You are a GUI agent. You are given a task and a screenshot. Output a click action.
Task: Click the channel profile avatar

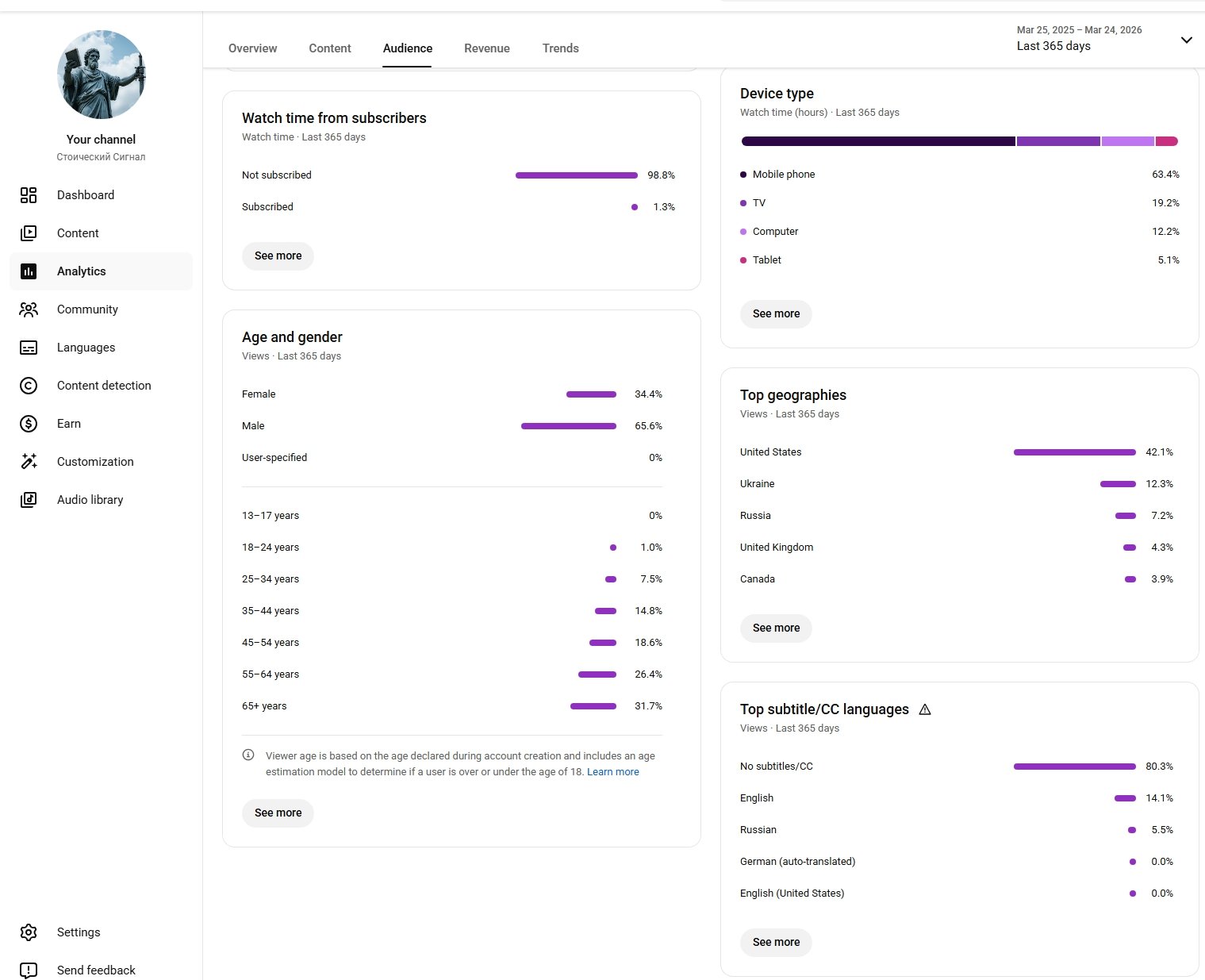102,75
